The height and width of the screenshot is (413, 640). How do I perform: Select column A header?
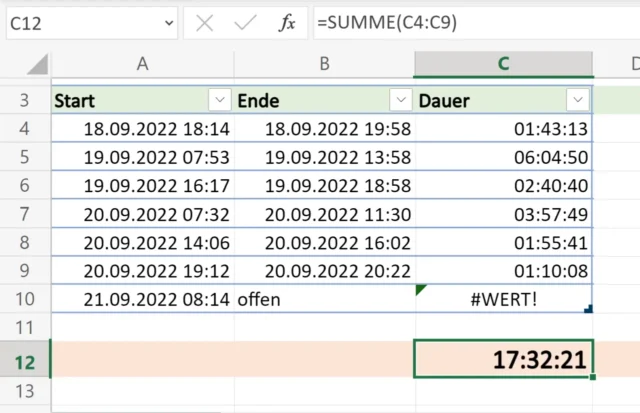tap(143, 64)
